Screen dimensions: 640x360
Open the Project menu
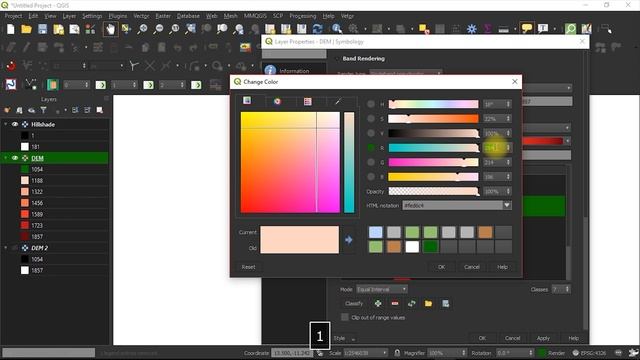pyautogui.click(x=13, y=16)
